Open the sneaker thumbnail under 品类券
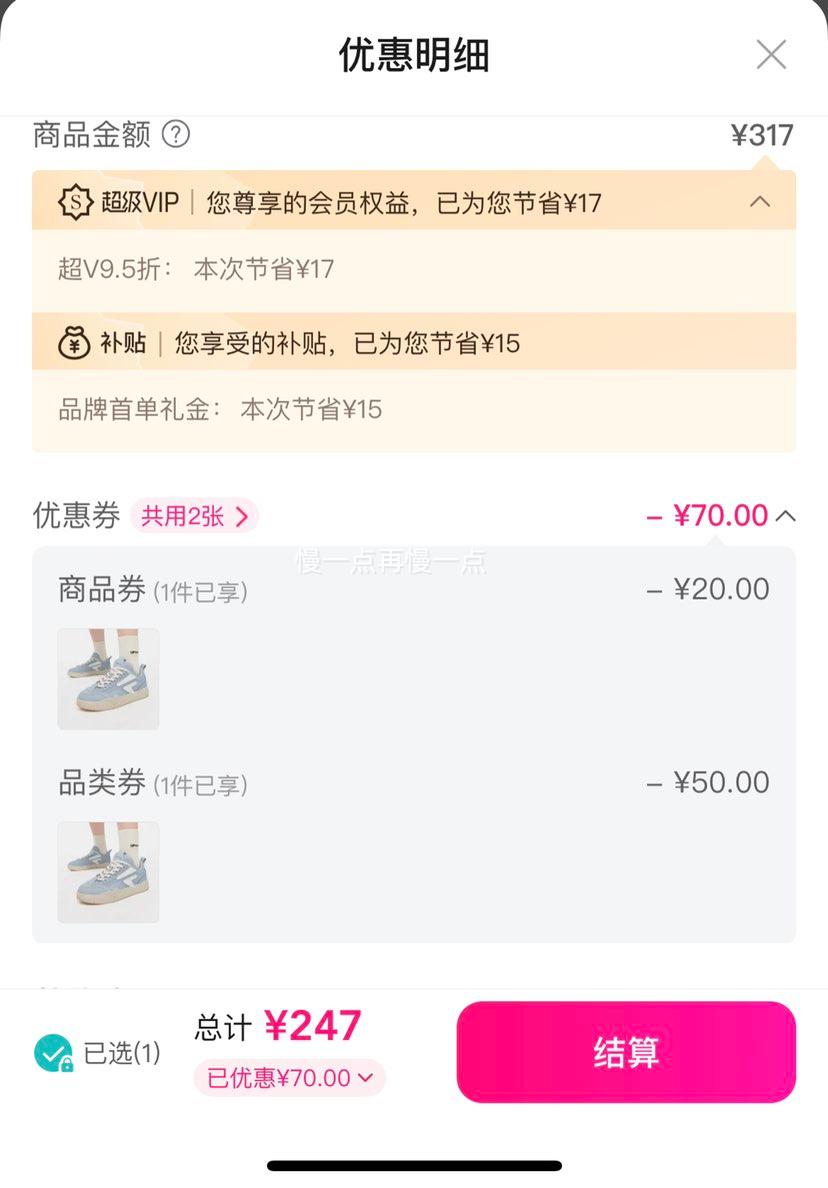828x1188 pixels. click(108, 872)
